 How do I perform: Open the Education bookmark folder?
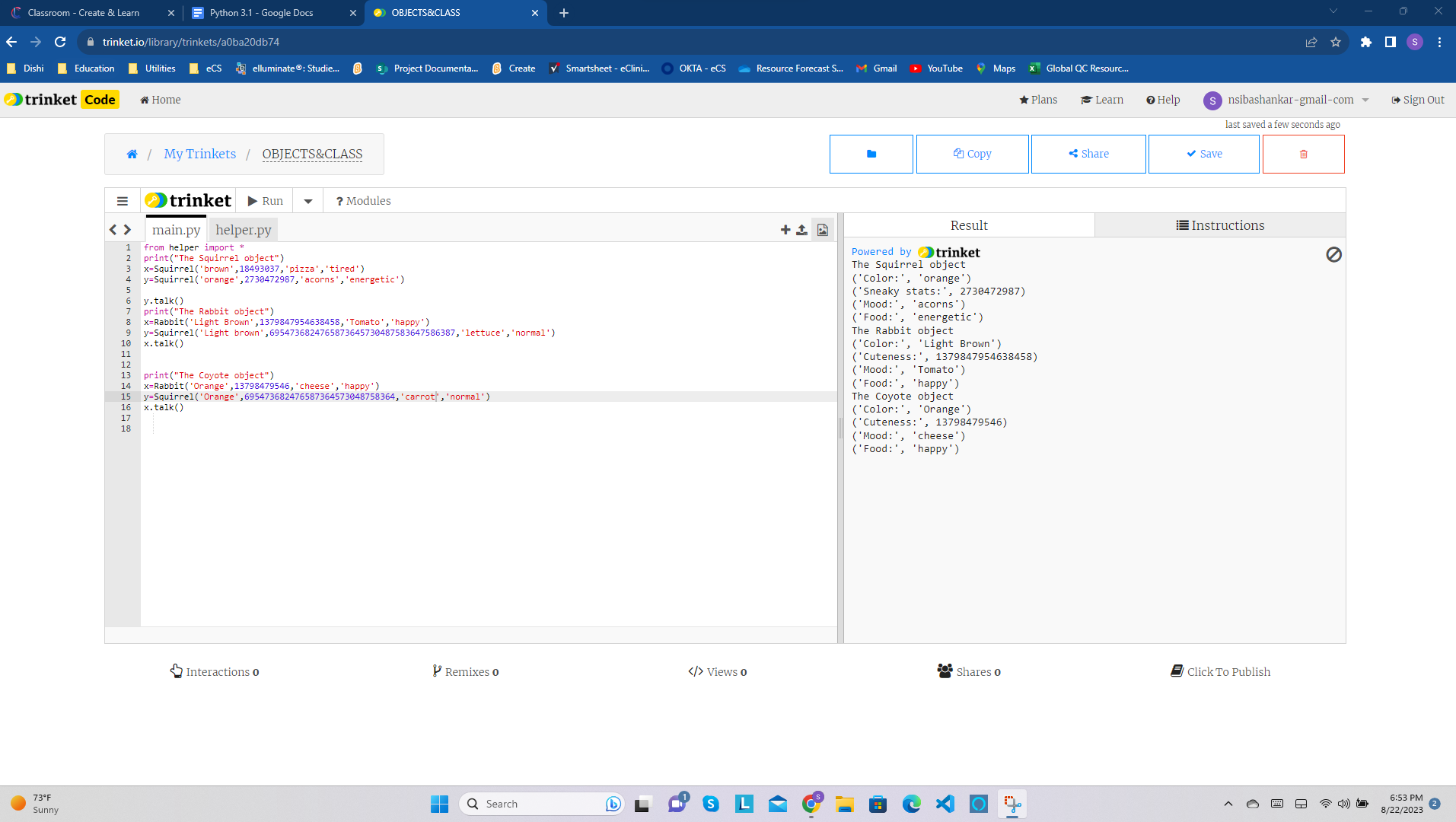click(86, 68)
